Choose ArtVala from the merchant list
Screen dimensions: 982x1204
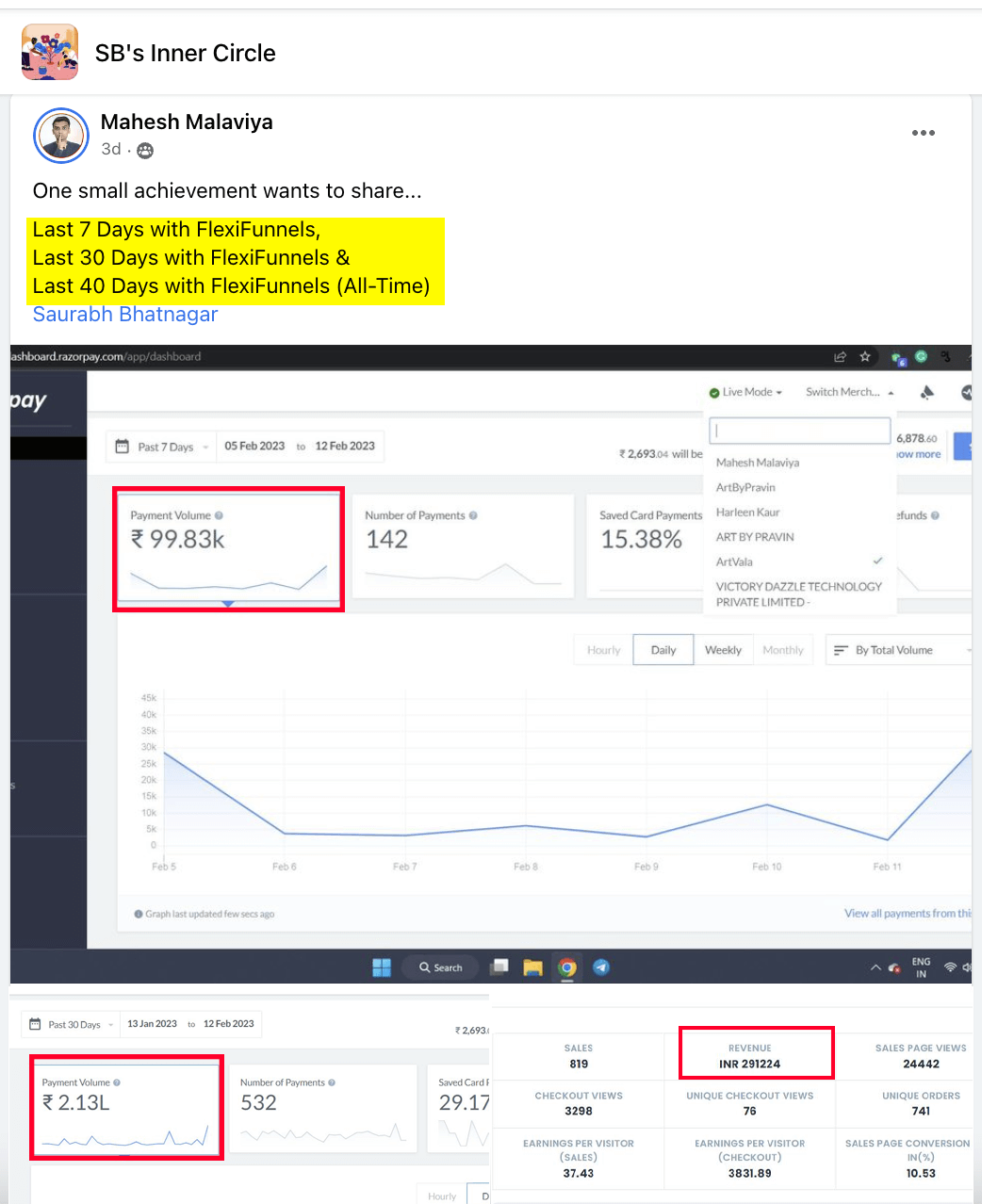pos(734,561)
